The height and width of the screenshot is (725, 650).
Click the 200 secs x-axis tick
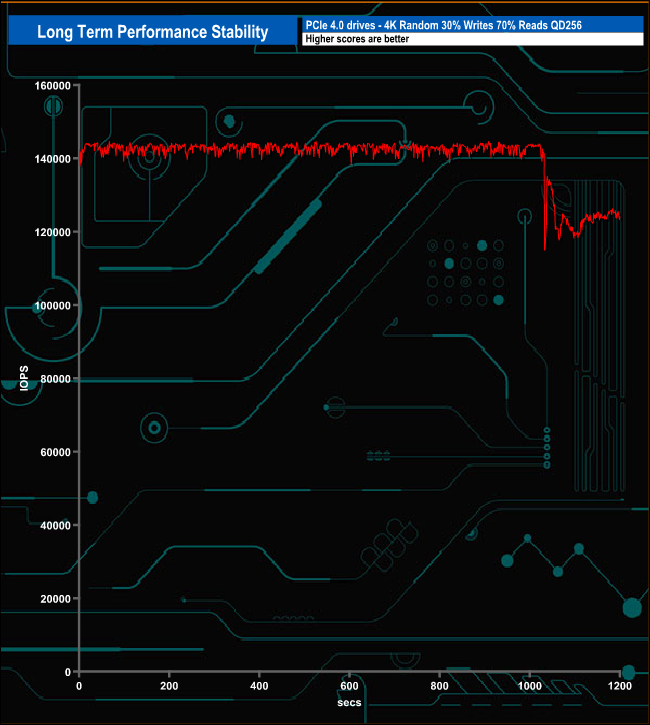coord(169,687)
